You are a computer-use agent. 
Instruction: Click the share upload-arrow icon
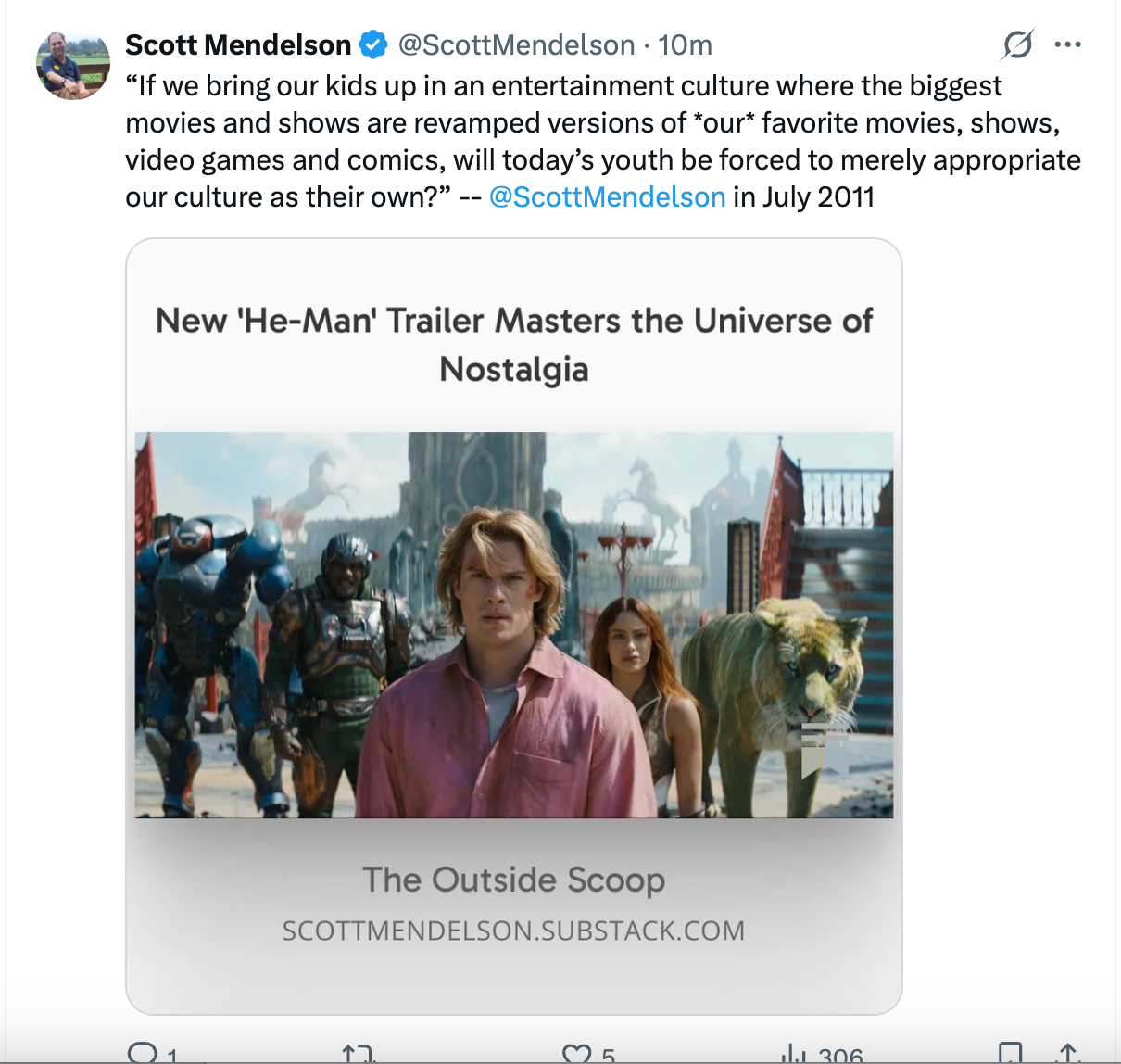tap(1068, 1053)
